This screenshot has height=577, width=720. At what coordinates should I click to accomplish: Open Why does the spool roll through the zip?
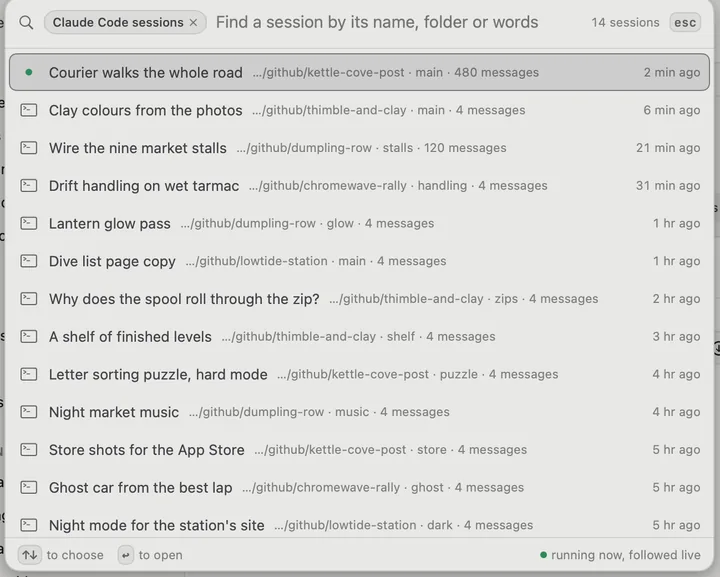coord(359,299)
